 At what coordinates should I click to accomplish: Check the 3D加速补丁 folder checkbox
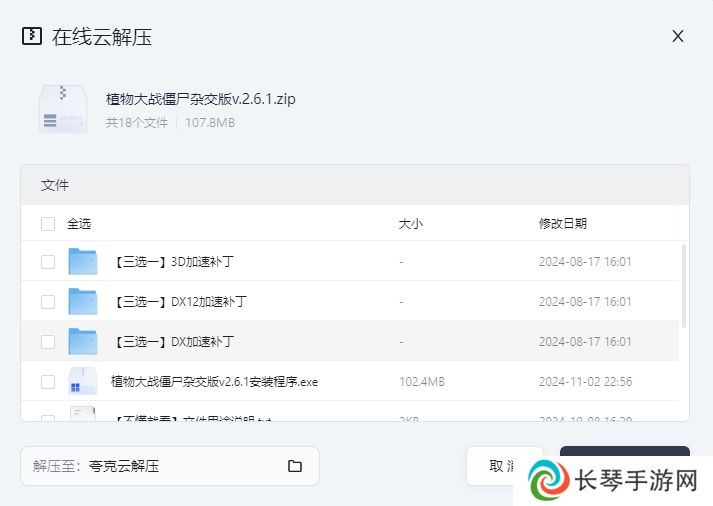(x=48, y=262)
